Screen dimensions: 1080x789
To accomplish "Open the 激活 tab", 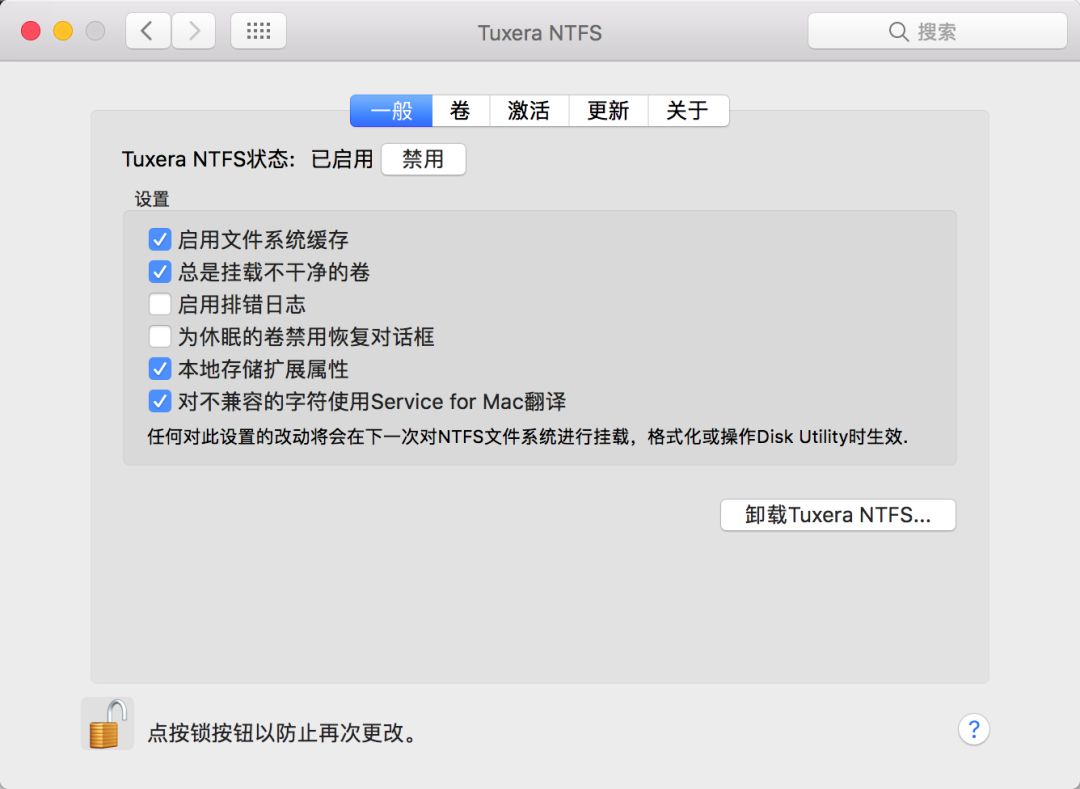I will pyautogui.click(x=529, y=110).
